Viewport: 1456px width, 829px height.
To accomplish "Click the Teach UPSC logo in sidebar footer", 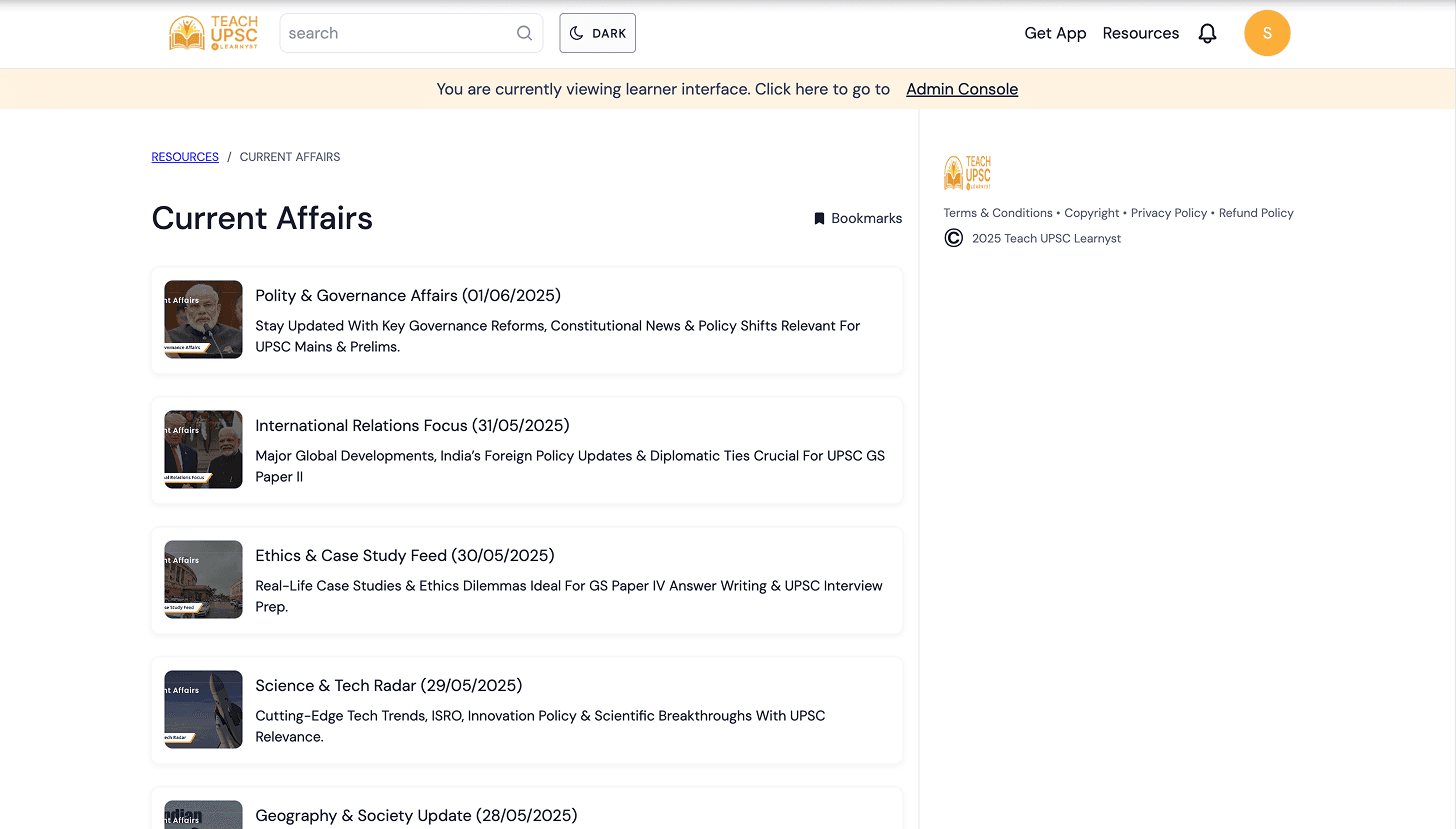I will [967, 173].
